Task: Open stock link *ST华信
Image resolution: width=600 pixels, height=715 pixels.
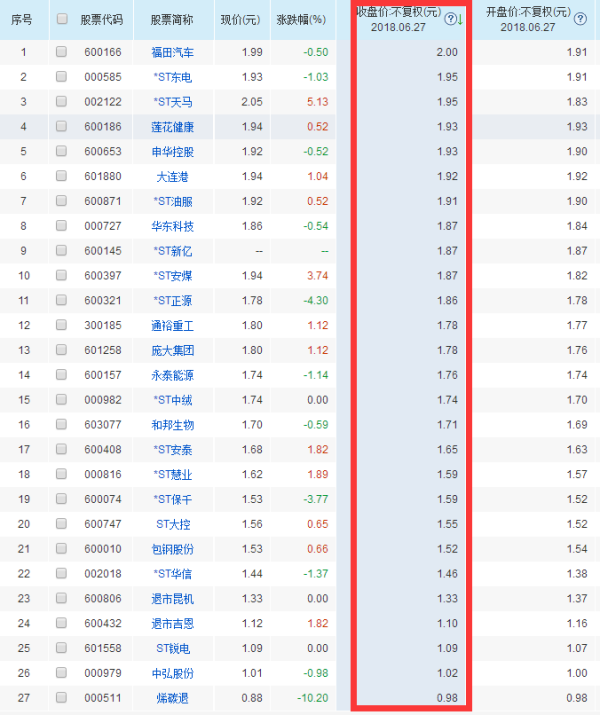Action: (172, 574)
